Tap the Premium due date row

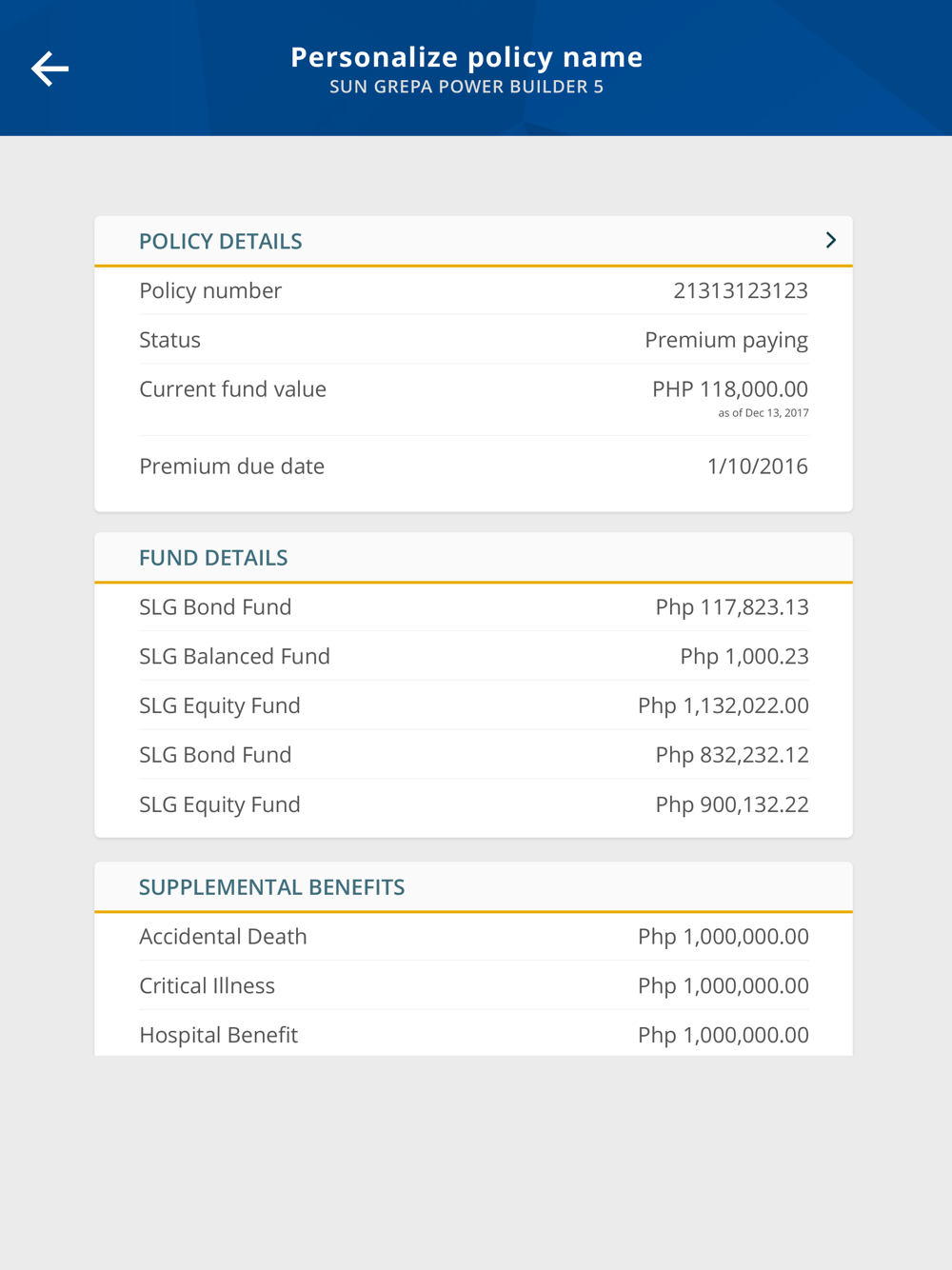pyautogui.click(x=473, y=466)
